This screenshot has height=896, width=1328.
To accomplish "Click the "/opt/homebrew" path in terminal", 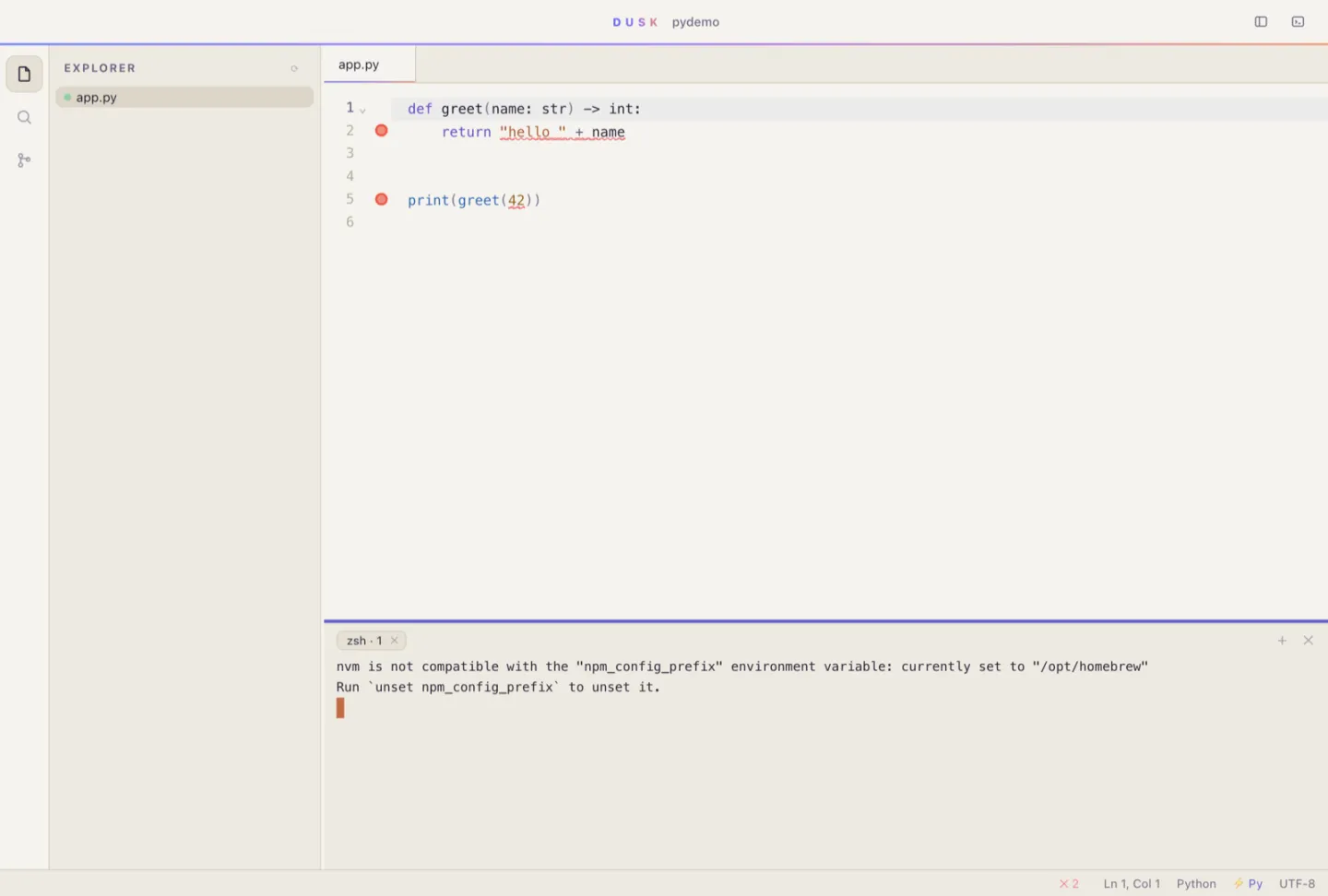I will coord(1090,666).
